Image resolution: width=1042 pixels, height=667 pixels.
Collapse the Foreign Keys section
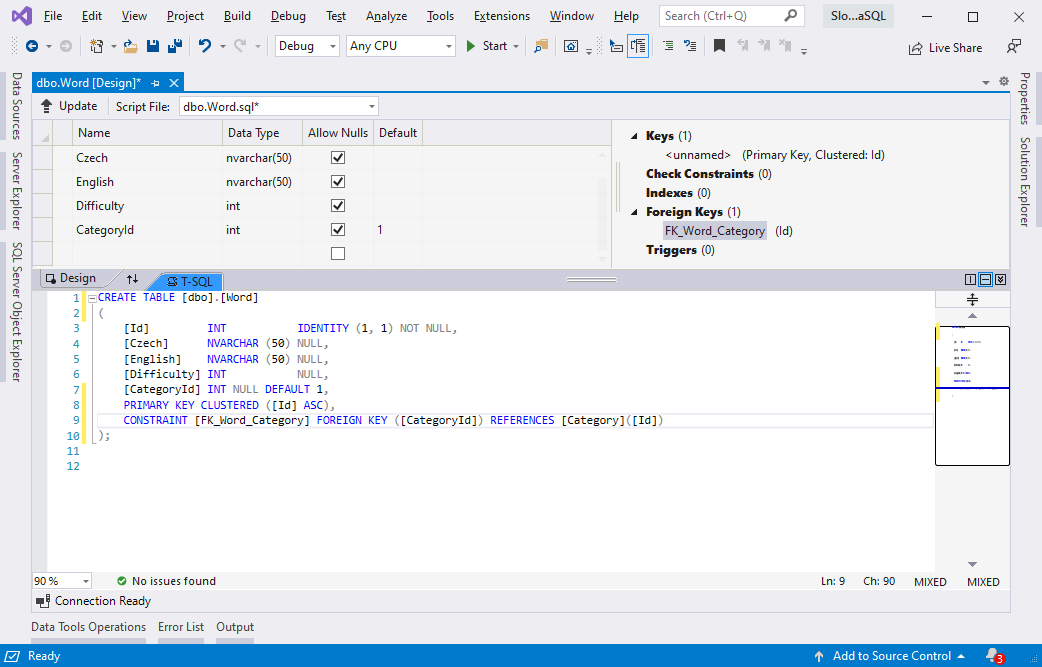(x=634, y=212)
